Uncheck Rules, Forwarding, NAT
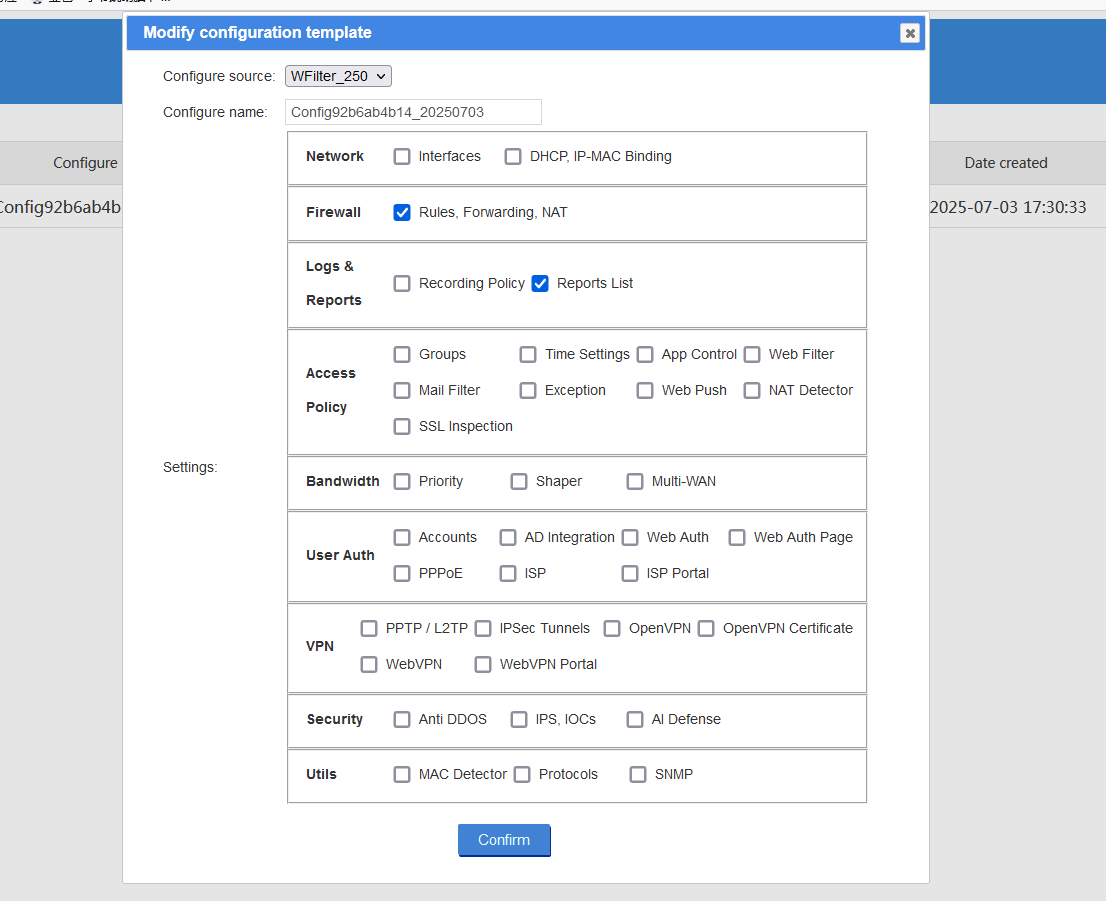The height and width of the screenshot is (901, 1106). tap(402, 212)
